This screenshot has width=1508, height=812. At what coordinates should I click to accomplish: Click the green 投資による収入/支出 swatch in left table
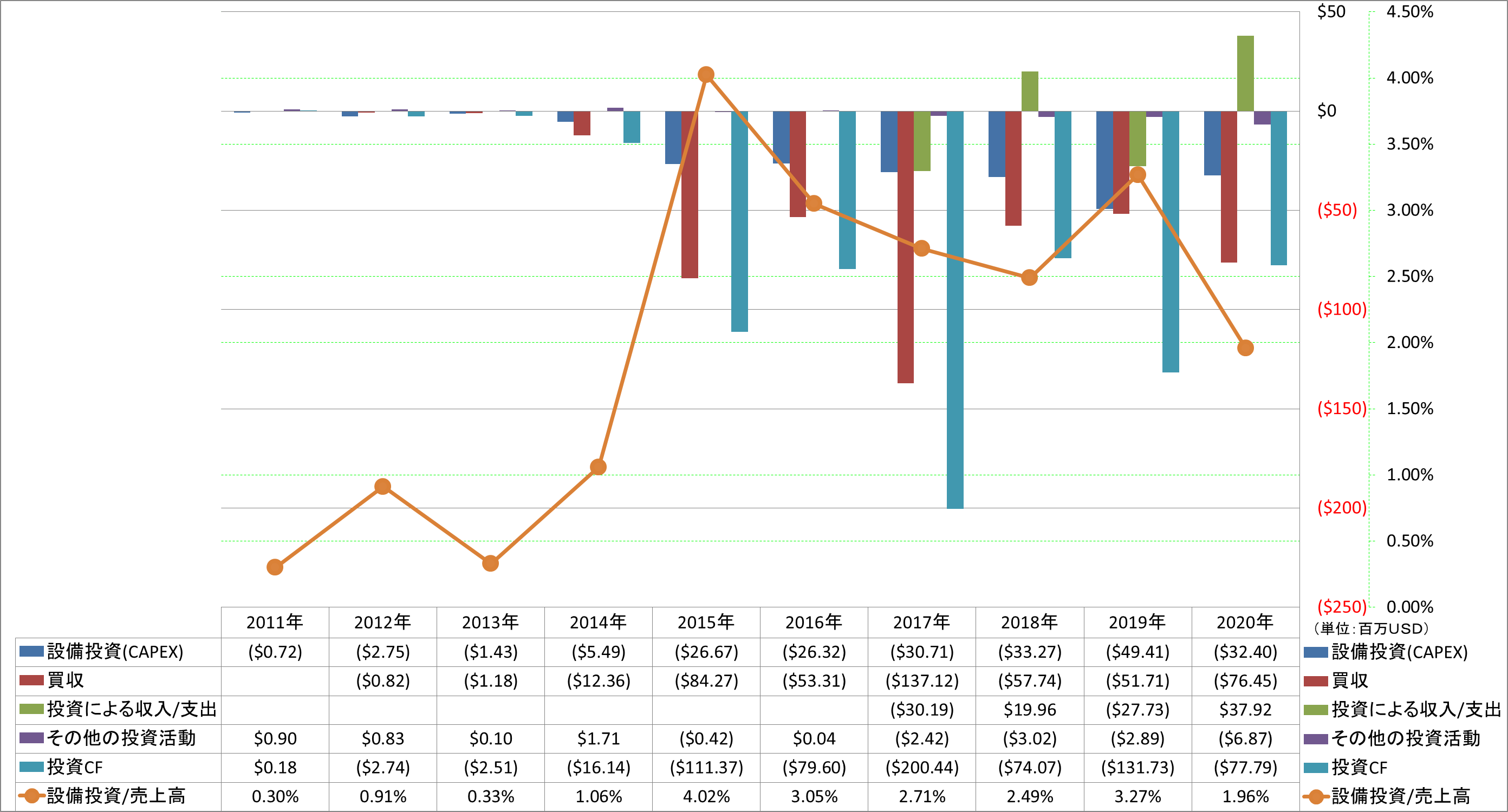pos(31,709)
